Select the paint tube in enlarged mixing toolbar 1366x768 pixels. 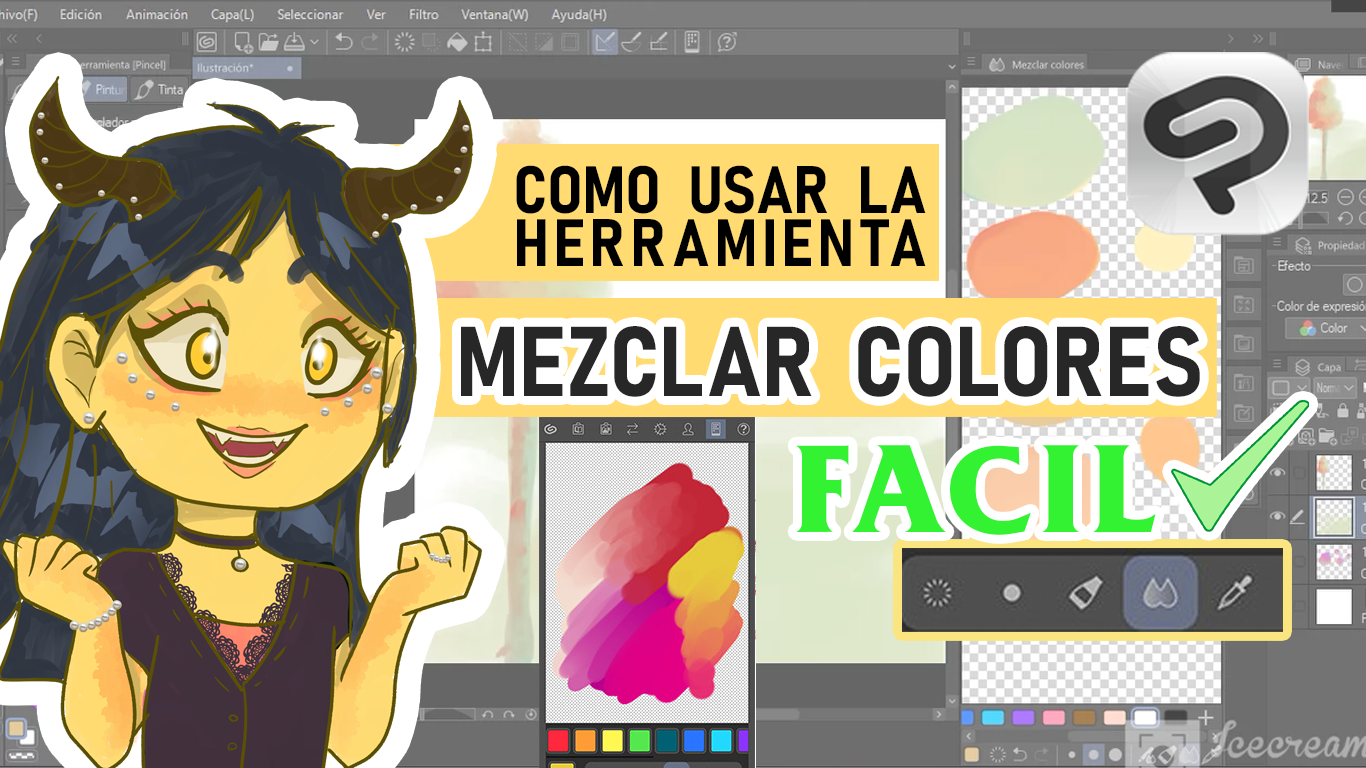coord(1085,593)
